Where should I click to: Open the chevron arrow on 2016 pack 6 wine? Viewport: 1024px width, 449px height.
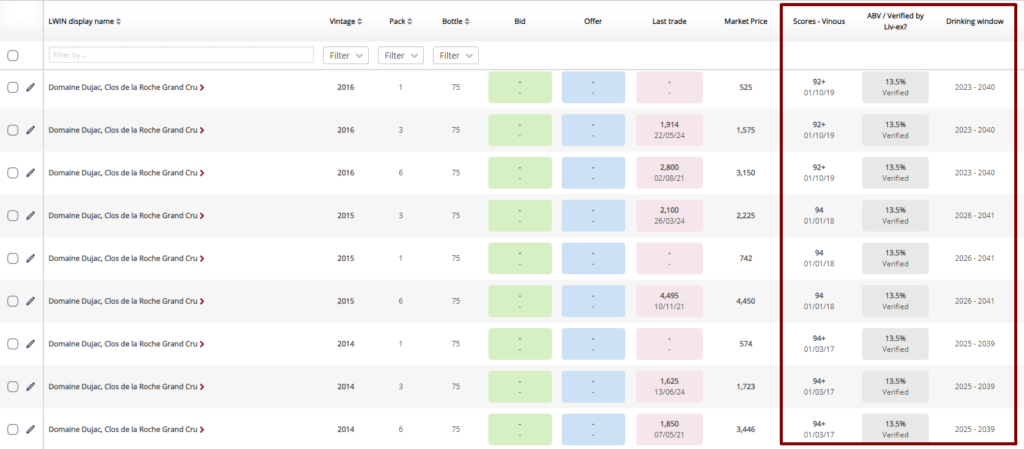coord(202,173)
